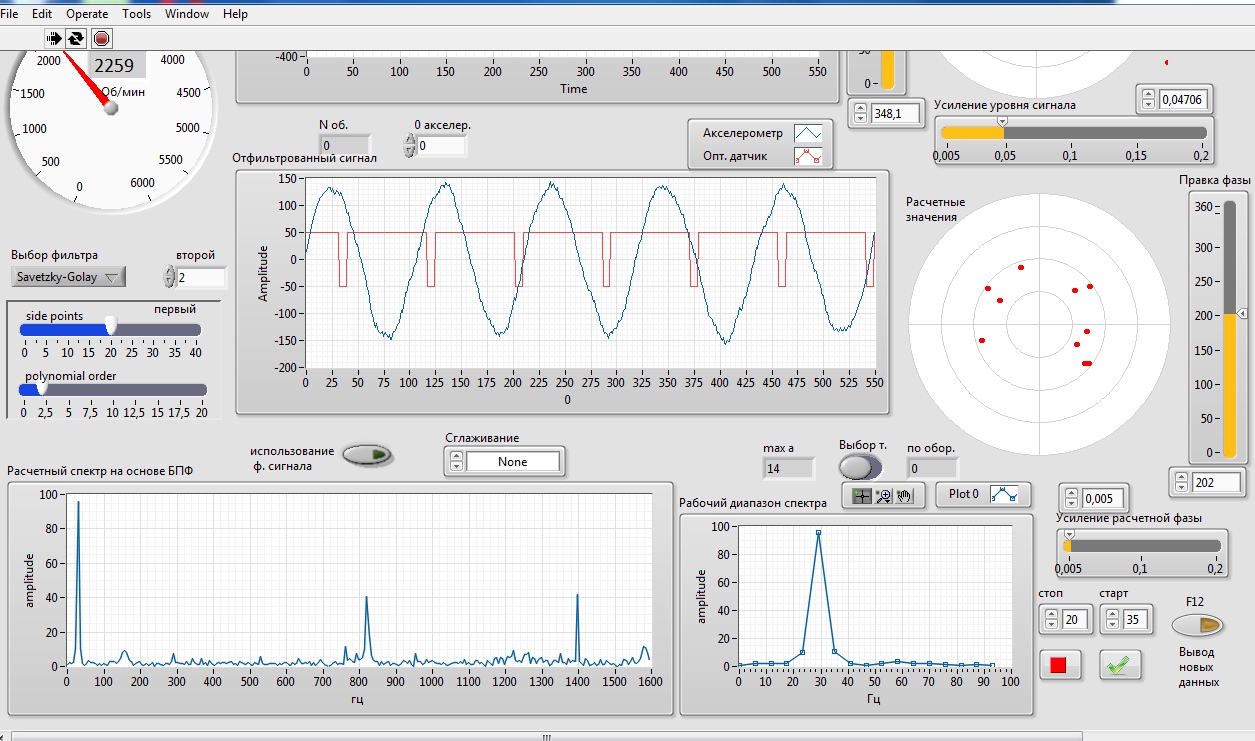Click the Акселерометр plot legend icon
Image resolution: width=1255 pixels, height=741 pixels.
(807, 133)
